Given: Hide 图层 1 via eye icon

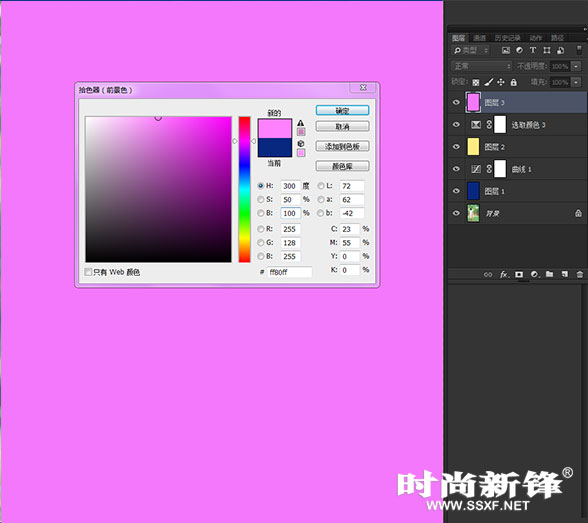Looking at the screenshot, I should (x=456, y=191).
